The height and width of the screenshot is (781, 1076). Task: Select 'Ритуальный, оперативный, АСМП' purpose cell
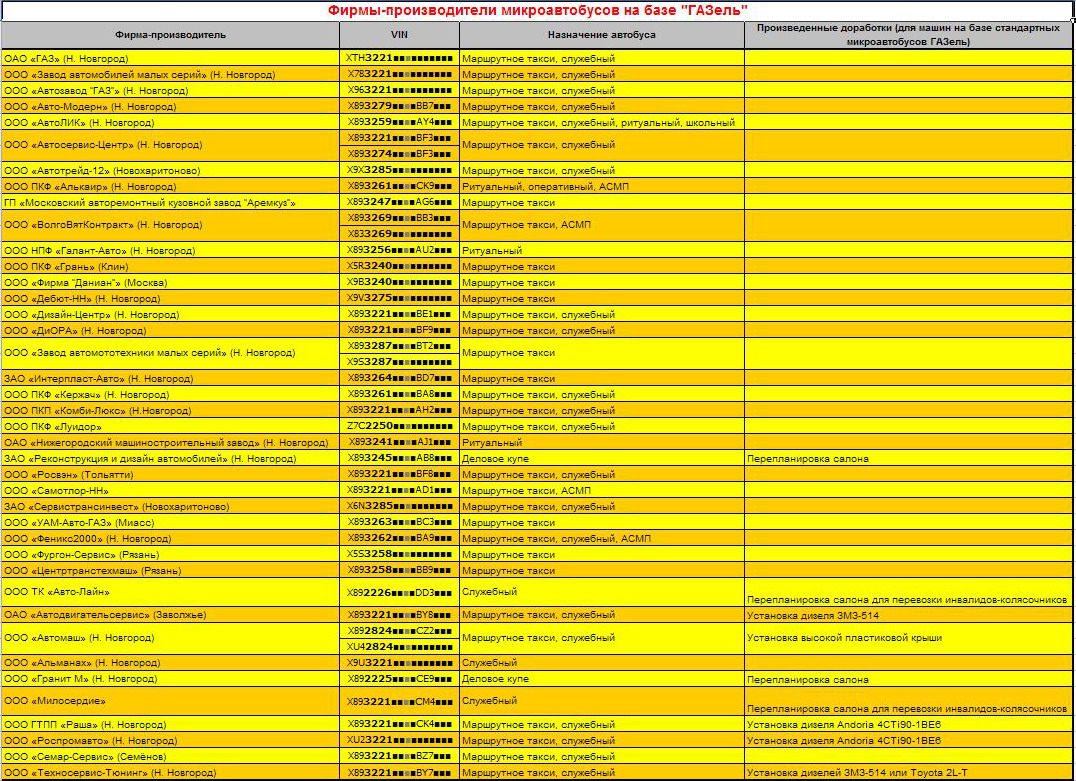[602, 186]
